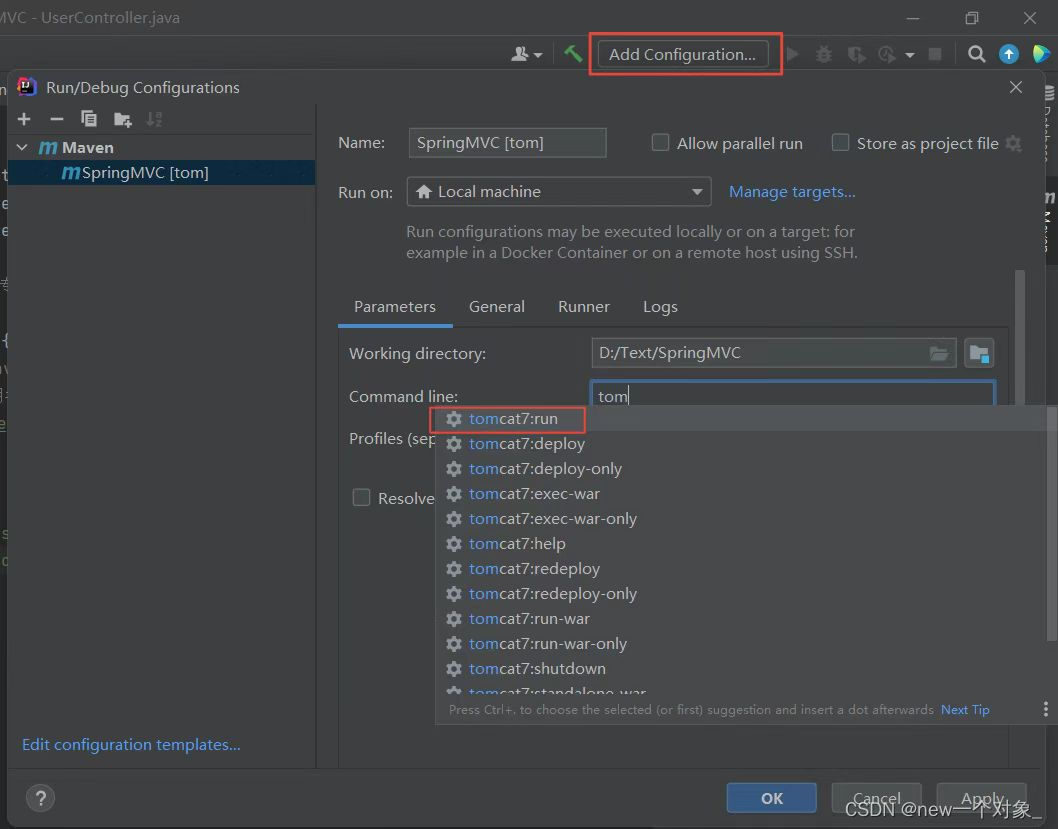Open Manage targets... link
Viewport: 1058px width, 829px height.
coord(791,192)
